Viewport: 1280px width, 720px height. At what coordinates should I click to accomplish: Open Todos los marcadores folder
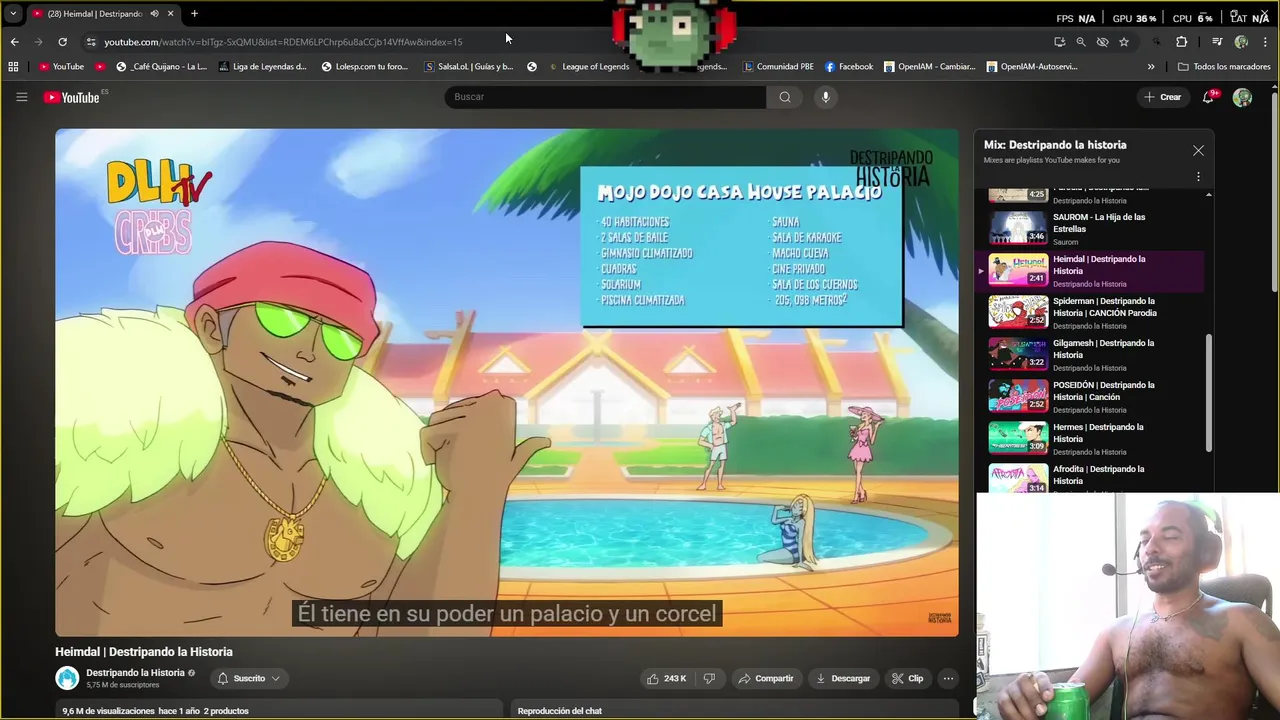pos(1224,67)
